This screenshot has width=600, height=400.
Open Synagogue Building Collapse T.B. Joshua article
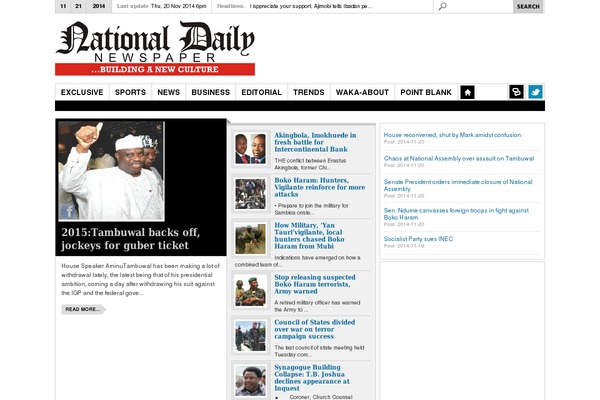pos(312,378)
